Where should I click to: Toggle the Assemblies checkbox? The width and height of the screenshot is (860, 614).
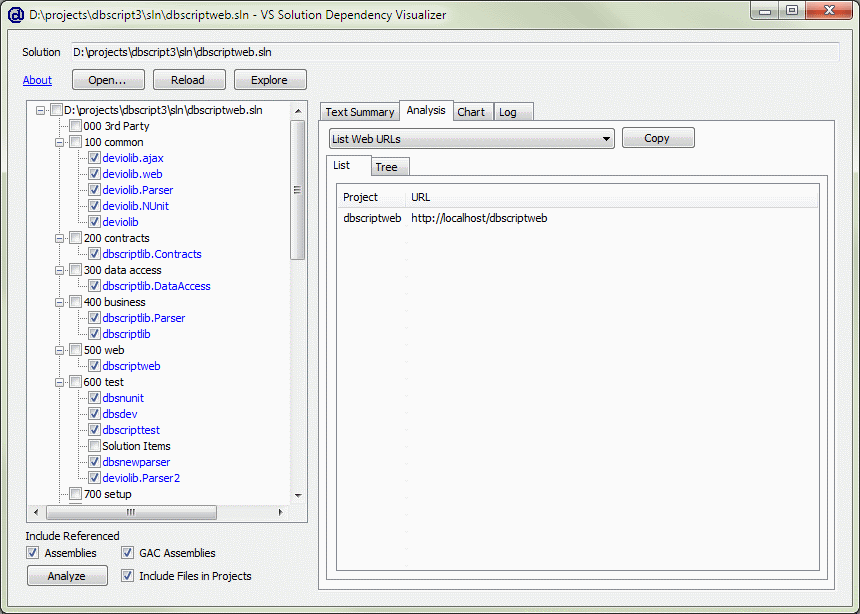click(33, 553)
